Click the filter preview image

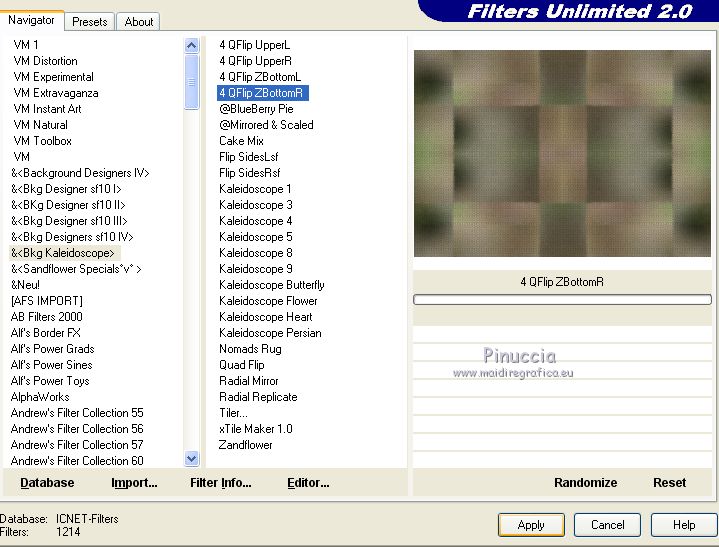point(562,153)
